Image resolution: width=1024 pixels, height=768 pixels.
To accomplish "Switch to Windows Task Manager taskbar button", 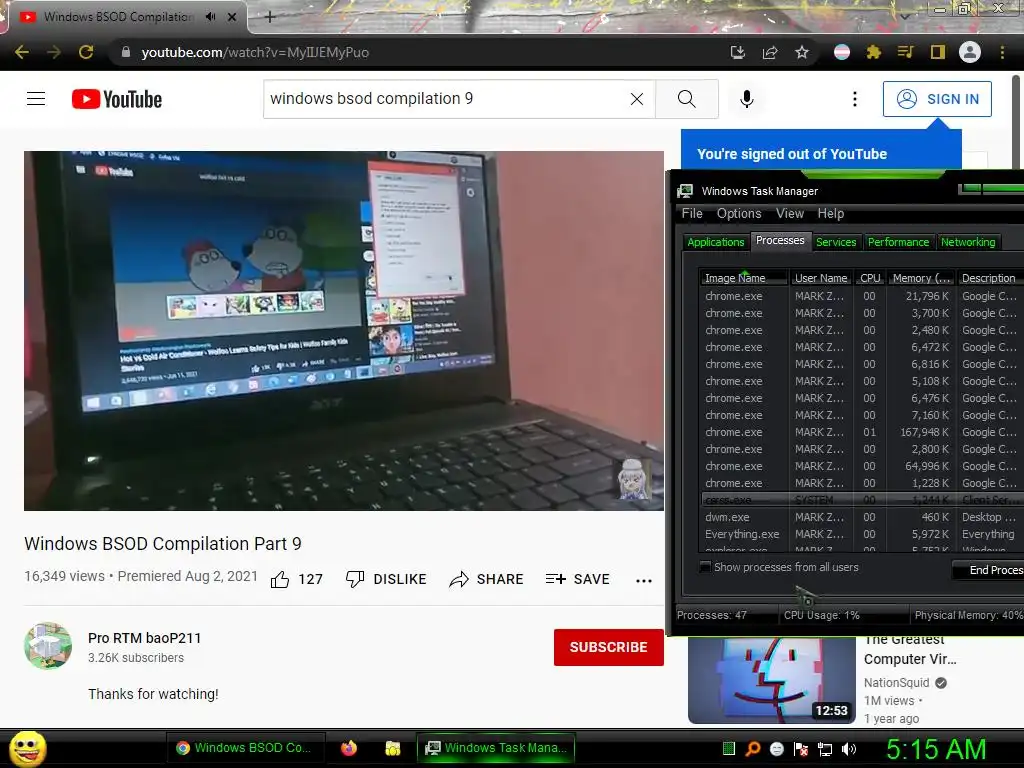I will [496, 748].
